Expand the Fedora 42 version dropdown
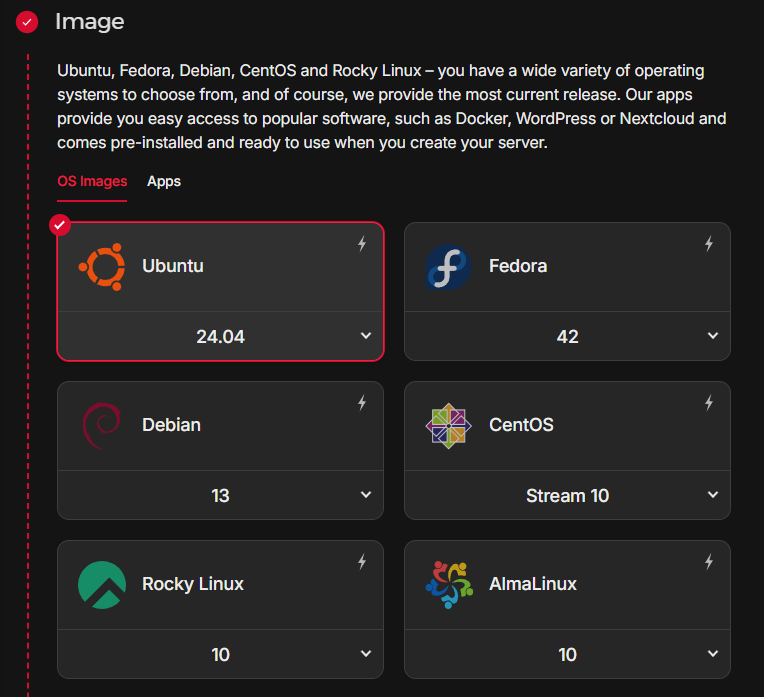 pos(567,337)
